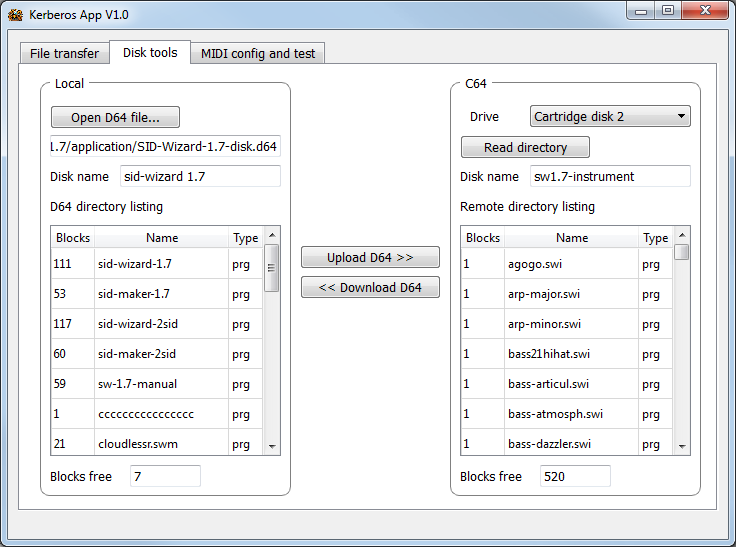Click the local listing Blocks column header
The height and width of the screenshot is (547, 736).
pyautogui.click(x=73, y=238)
